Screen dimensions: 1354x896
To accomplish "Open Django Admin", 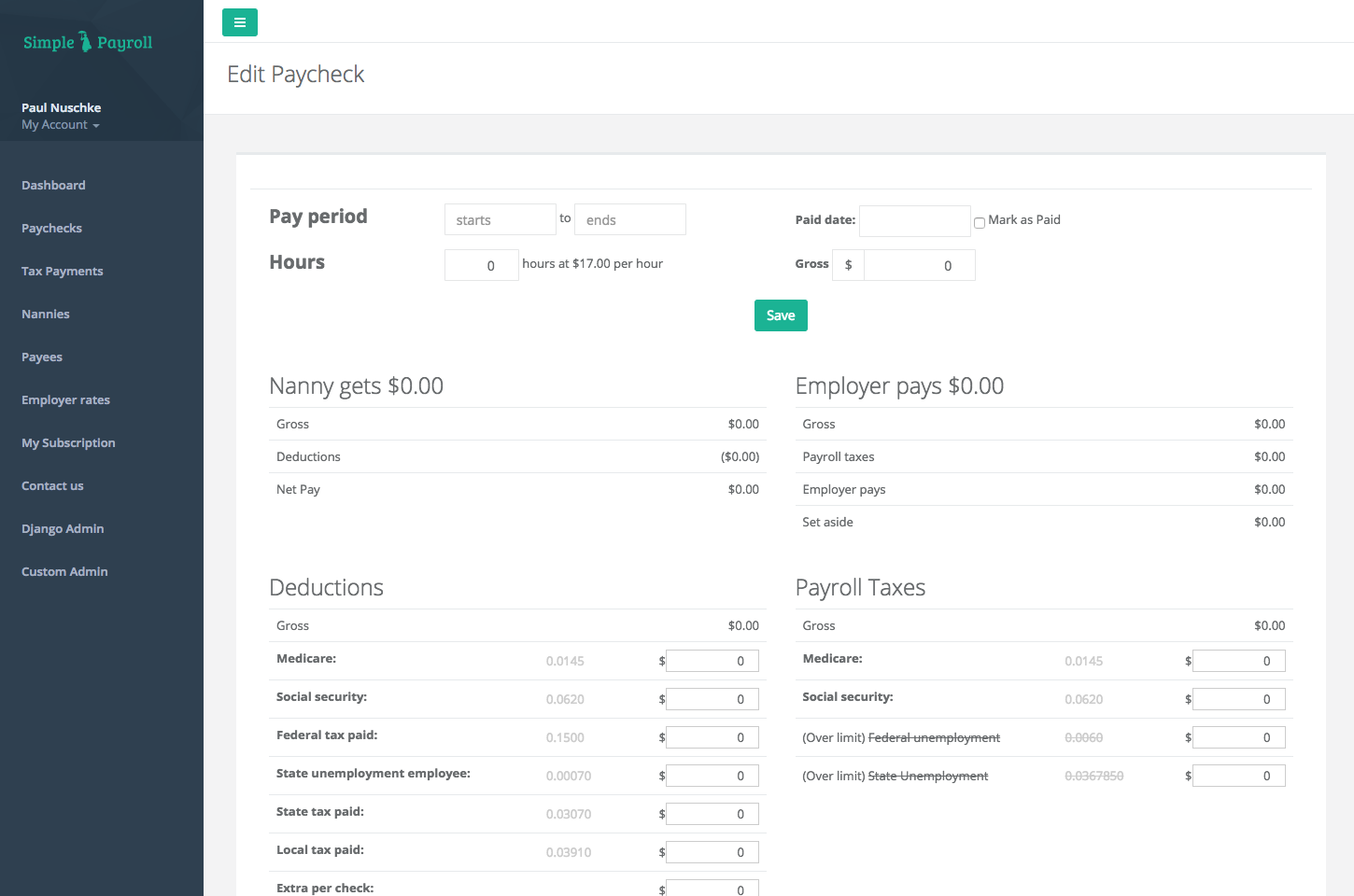I will 63,528.
